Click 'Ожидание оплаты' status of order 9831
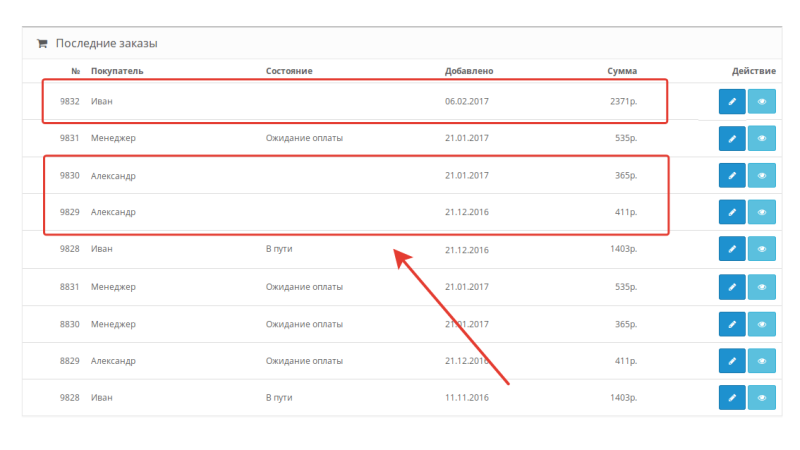 304,138
